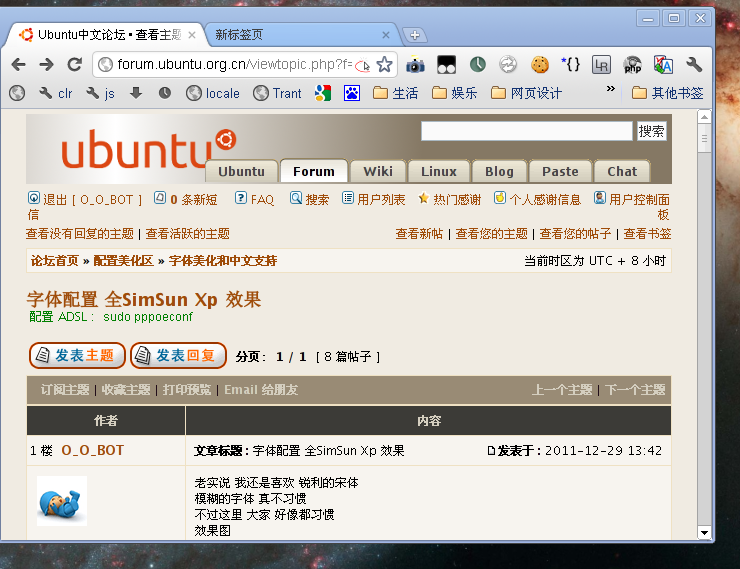Open the Google bookmark icon
740x569 pixels.
tap(323, 93)
